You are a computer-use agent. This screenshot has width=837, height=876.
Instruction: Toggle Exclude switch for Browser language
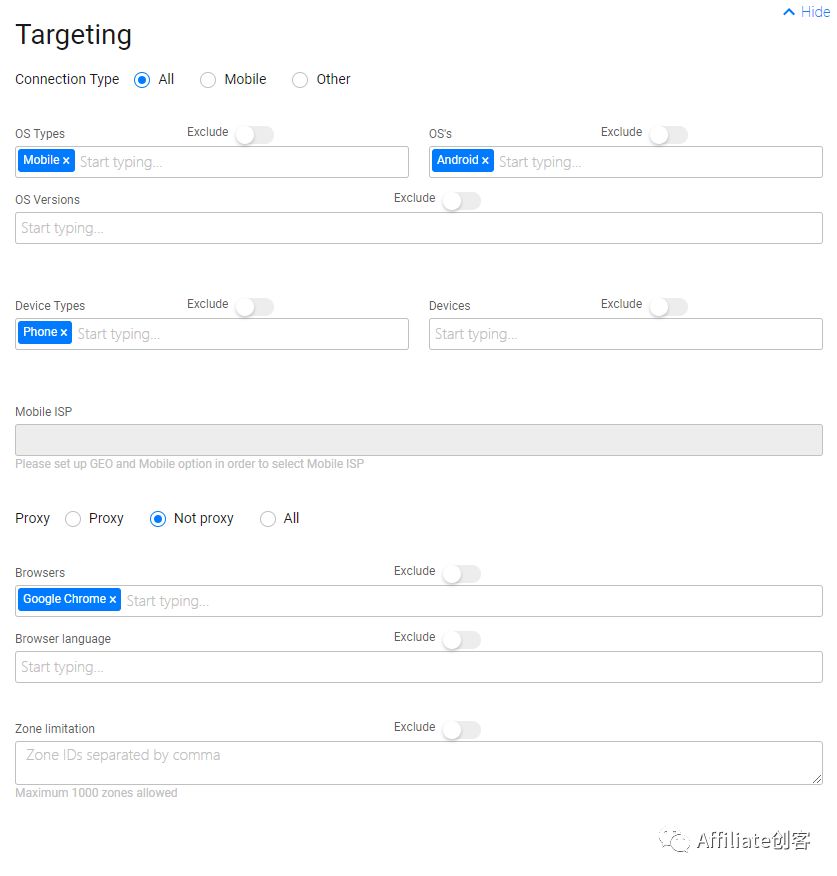(462, 640)
